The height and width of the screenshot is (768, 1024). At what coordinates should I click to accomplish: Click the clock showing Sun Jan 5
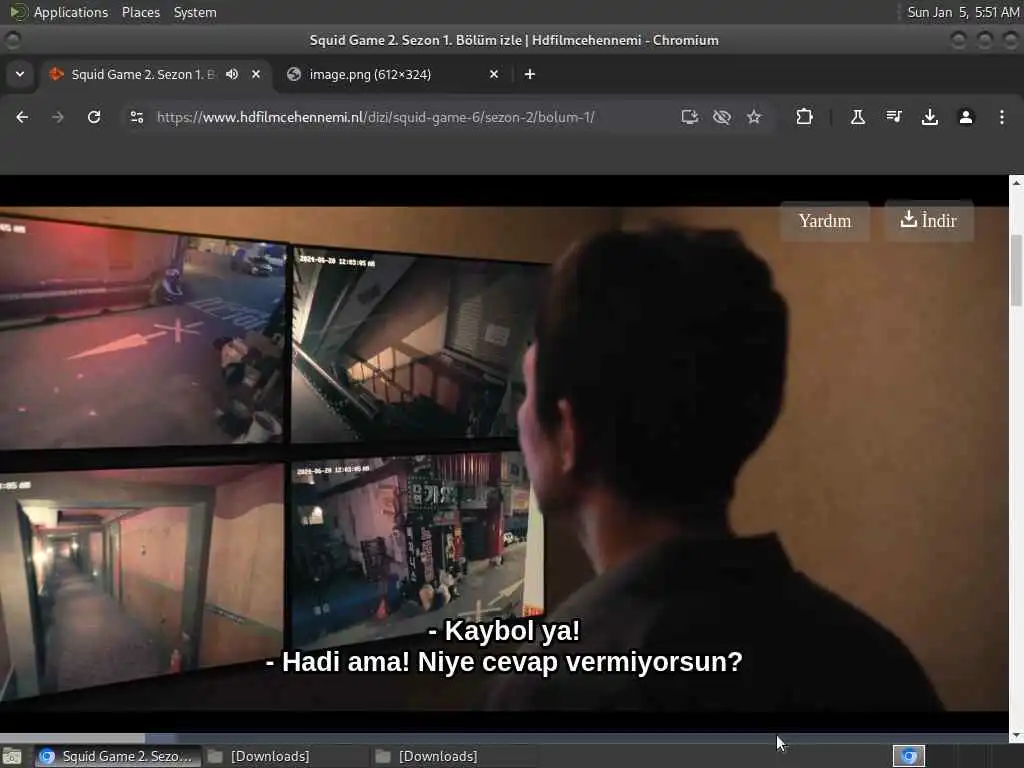963,12
